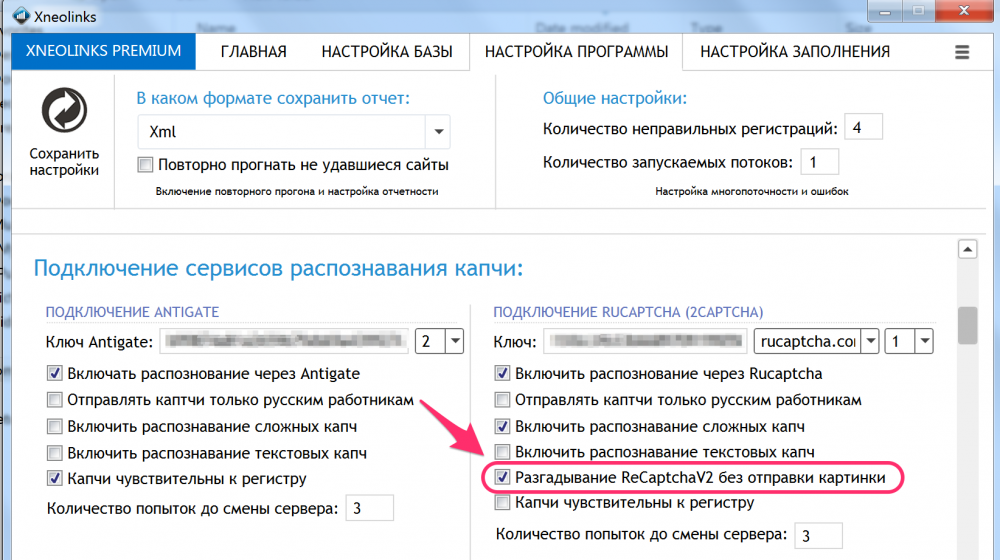Click the ПОДКЛЮЧЕНИЕ ANTIGATE heading
Image resolution: width=1000 pixels, height=560 pixels.
pyautogui.click(x=132, y=312)
